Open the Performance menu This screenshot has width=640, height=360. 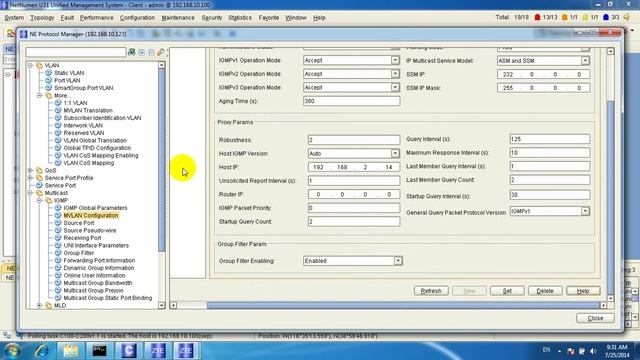point(96,18)
